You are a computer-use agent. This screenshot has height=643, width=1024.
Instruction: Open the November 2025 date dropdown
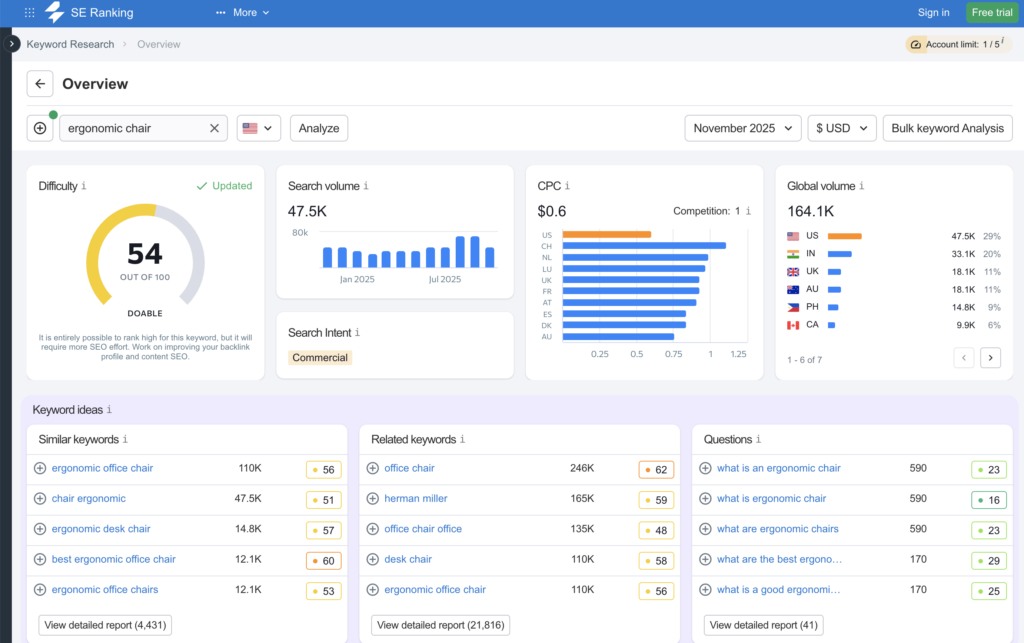[x=743, y=128]
